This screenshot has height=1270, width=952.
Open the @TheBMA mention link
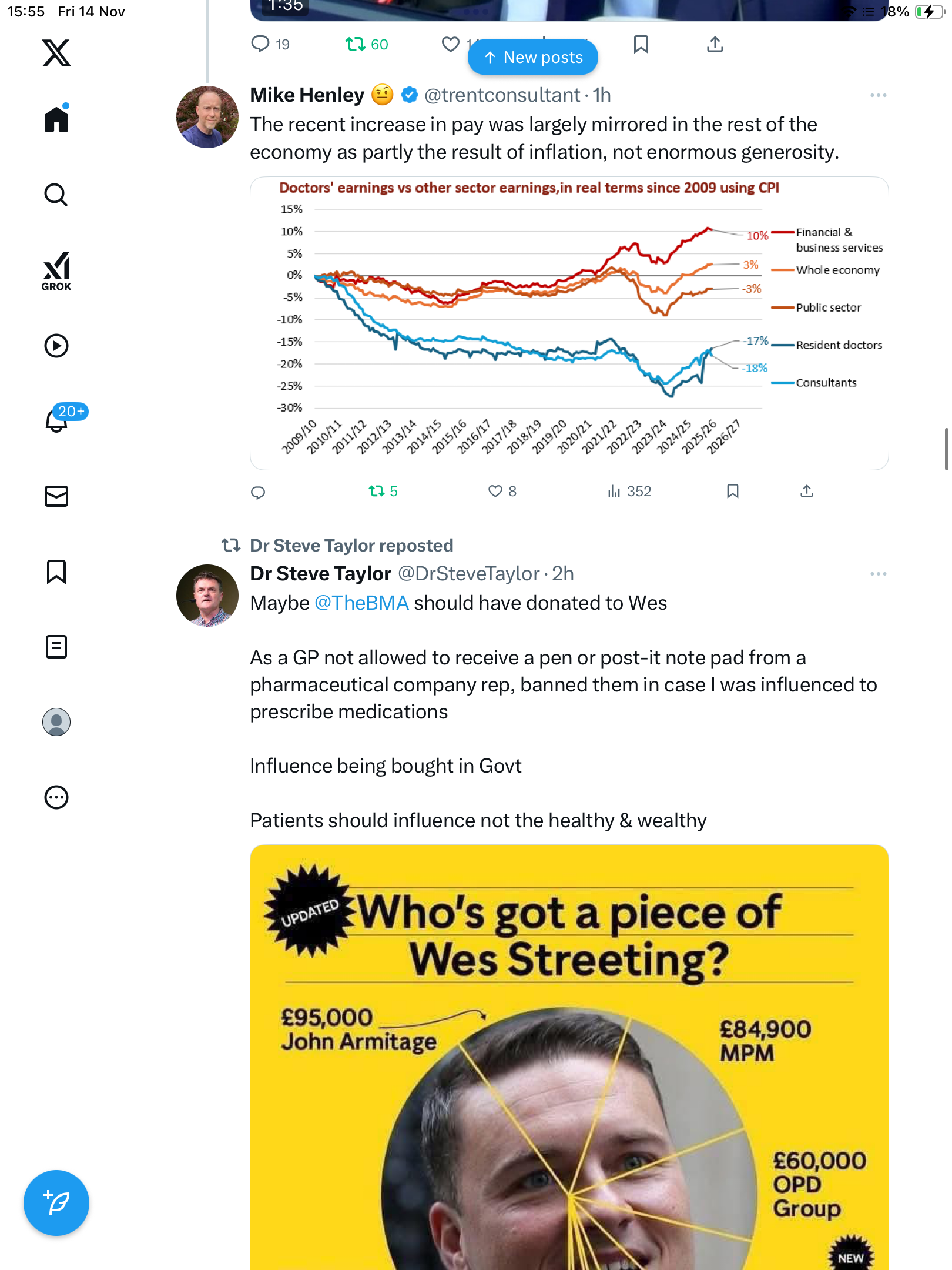[361, 603]
